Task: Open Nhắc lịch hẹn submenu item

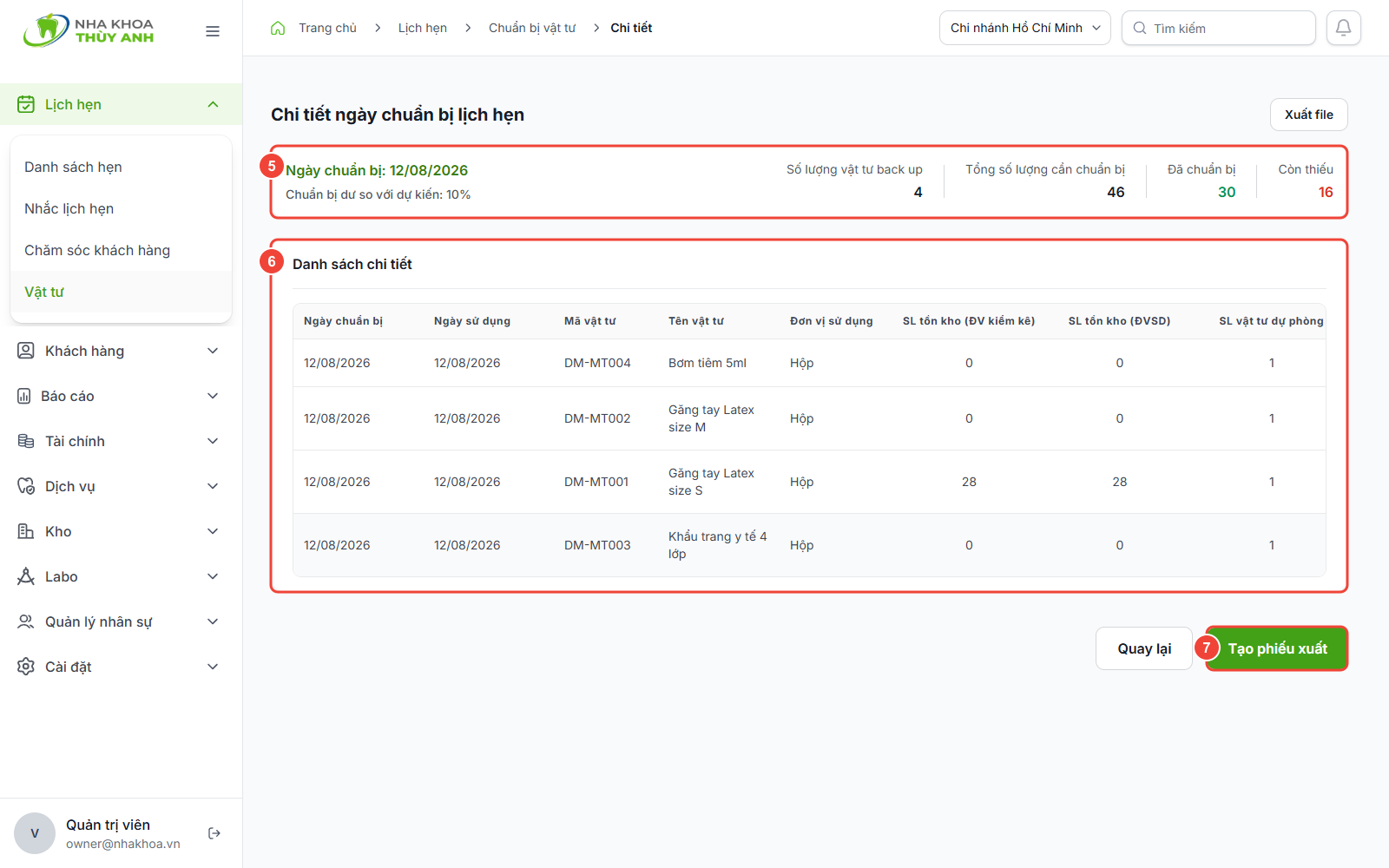Action: (x=121, y=208)
